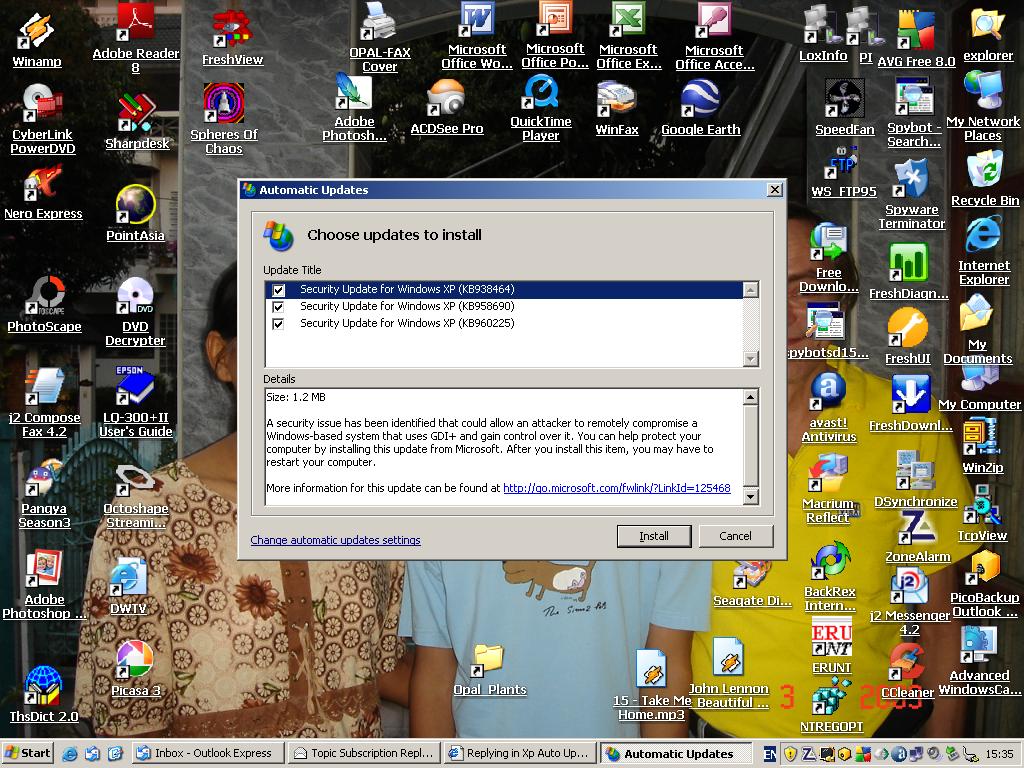The width and height of the screenshot is (1024, 768).
Task: Launch Sharpdesk from the desktop
Action: tap(137, 122)
